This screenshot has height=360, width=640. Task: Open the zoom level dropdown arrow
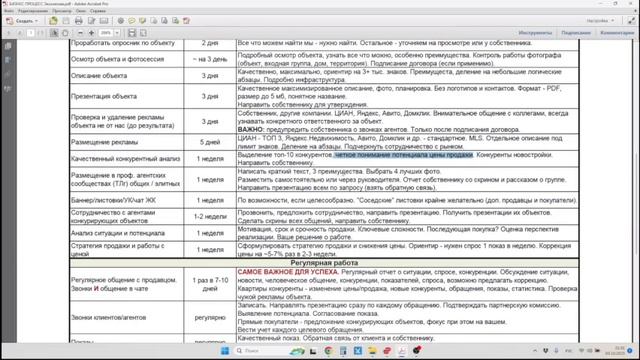coord(117,33)
